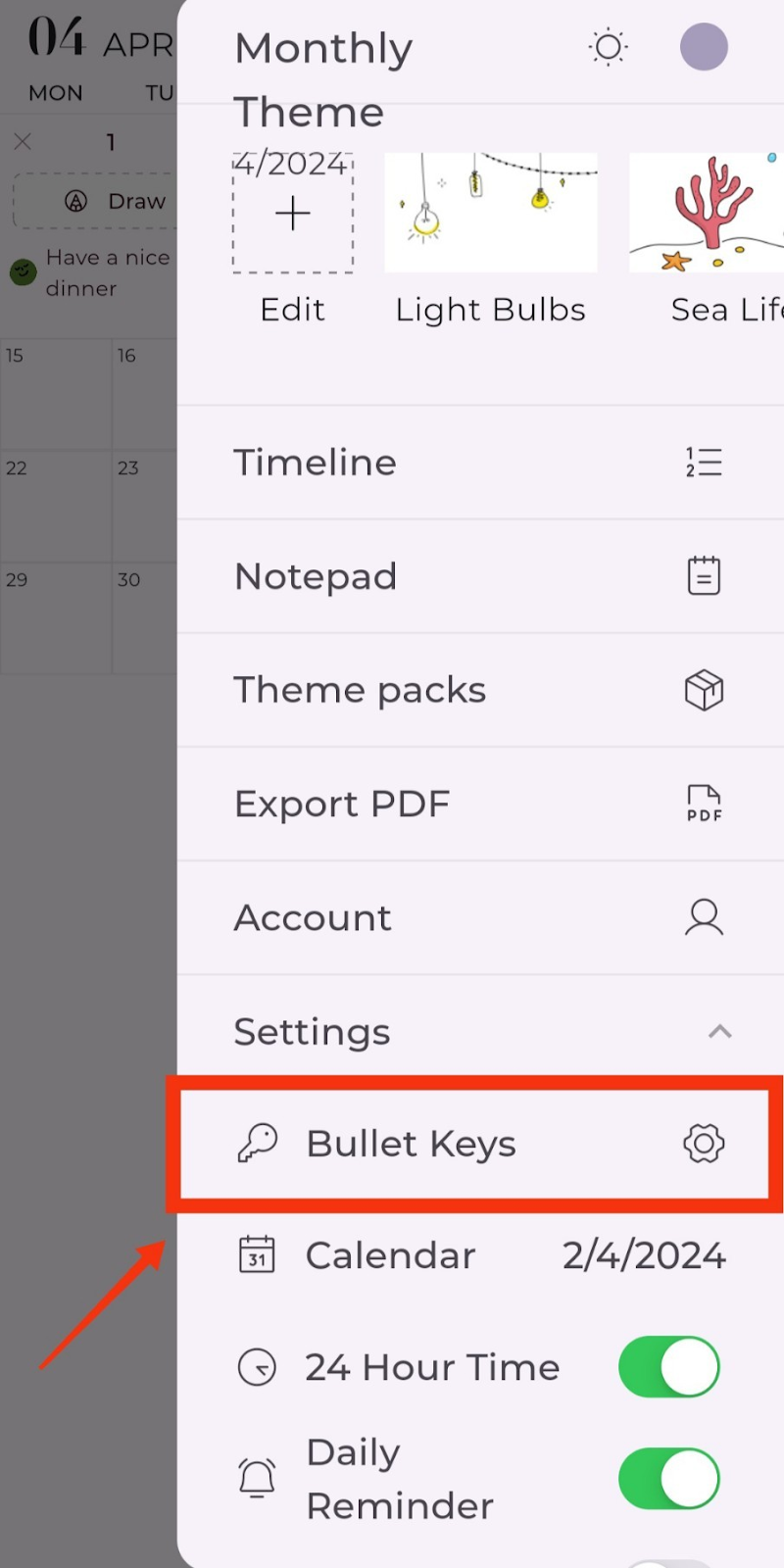This screenshot has height=1568, width=784.
Task: Tap the Account person icon
Action: click(x=704, y=917)
